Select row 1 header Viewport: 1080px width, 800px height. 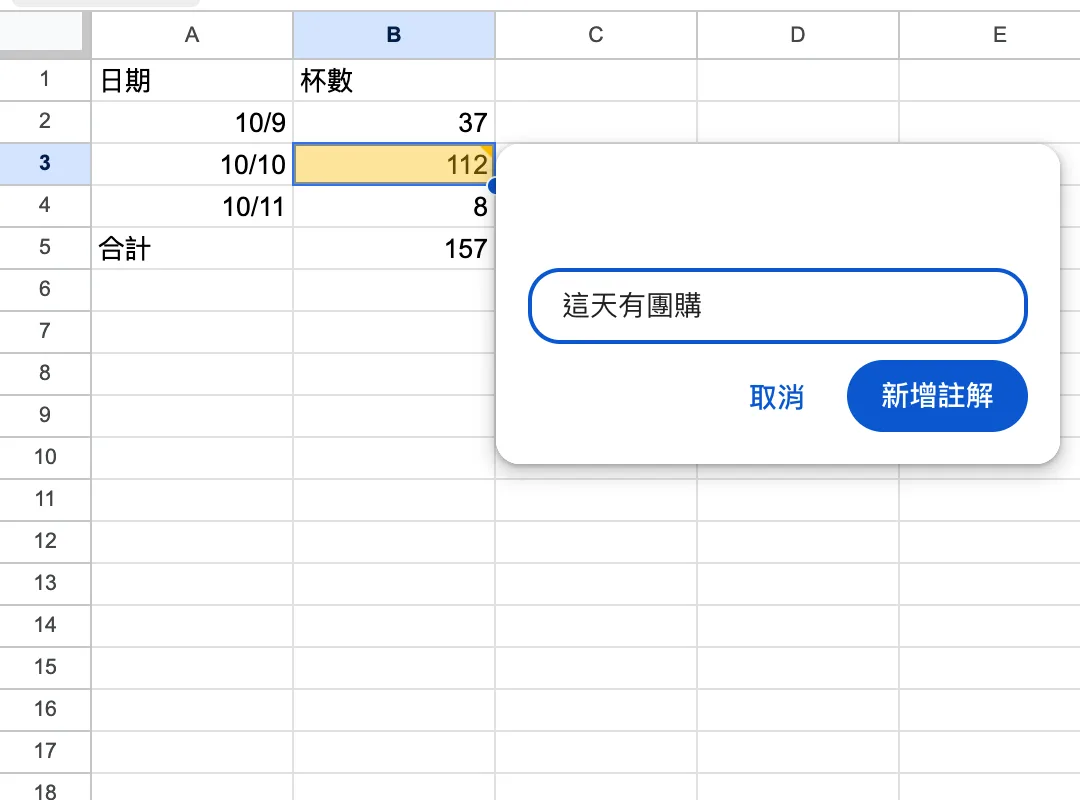[45, 80]
